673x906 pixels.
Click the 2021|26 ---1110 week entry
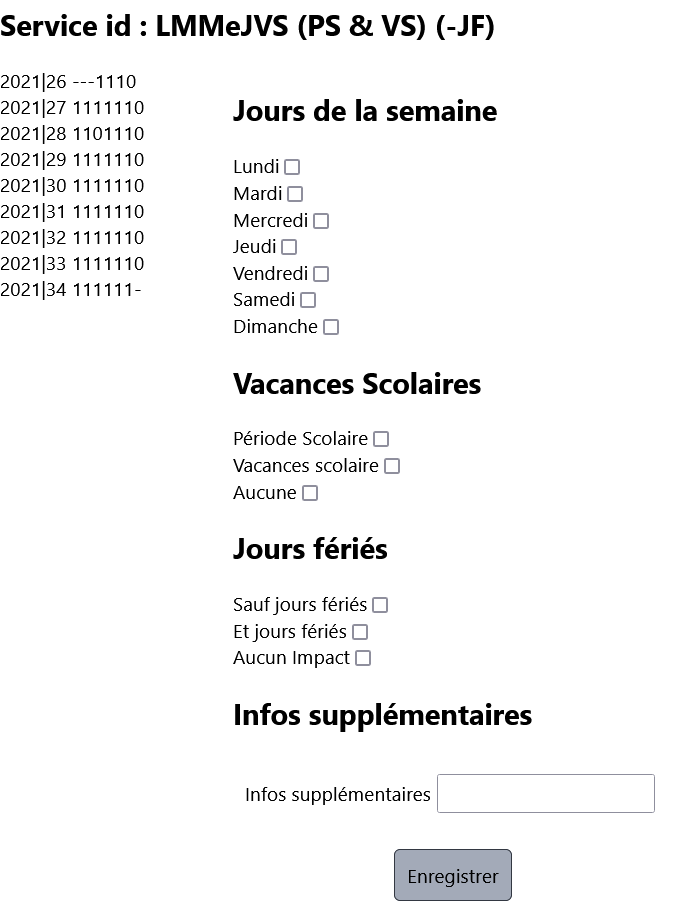[x=68, y=82]
